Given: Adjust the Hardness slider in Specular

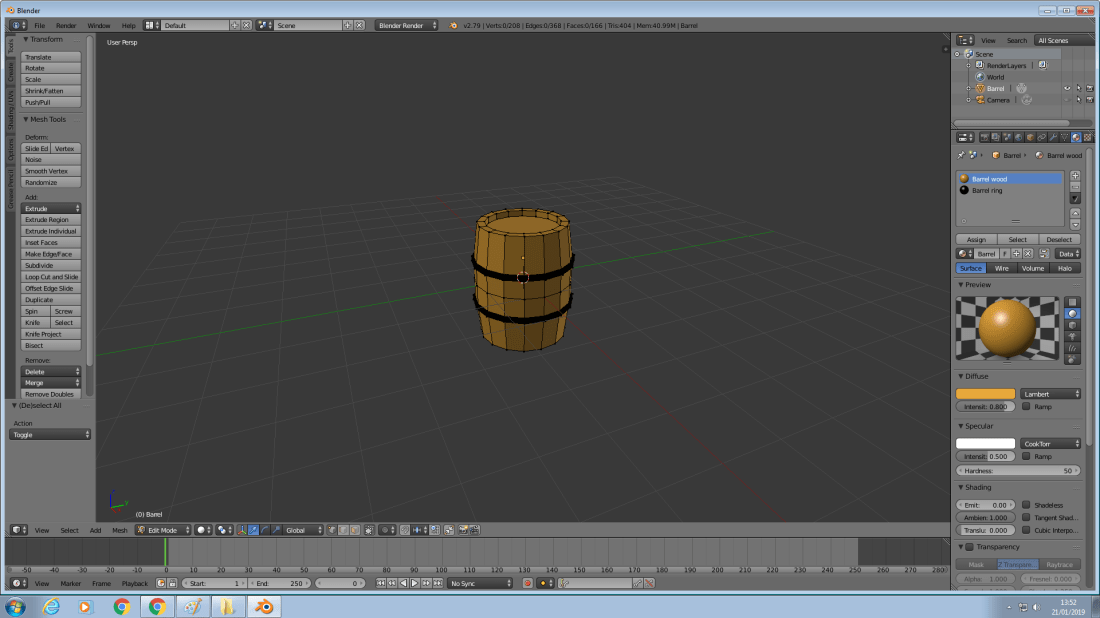Looking at the screenshot, I should (x=1017, y=470).
